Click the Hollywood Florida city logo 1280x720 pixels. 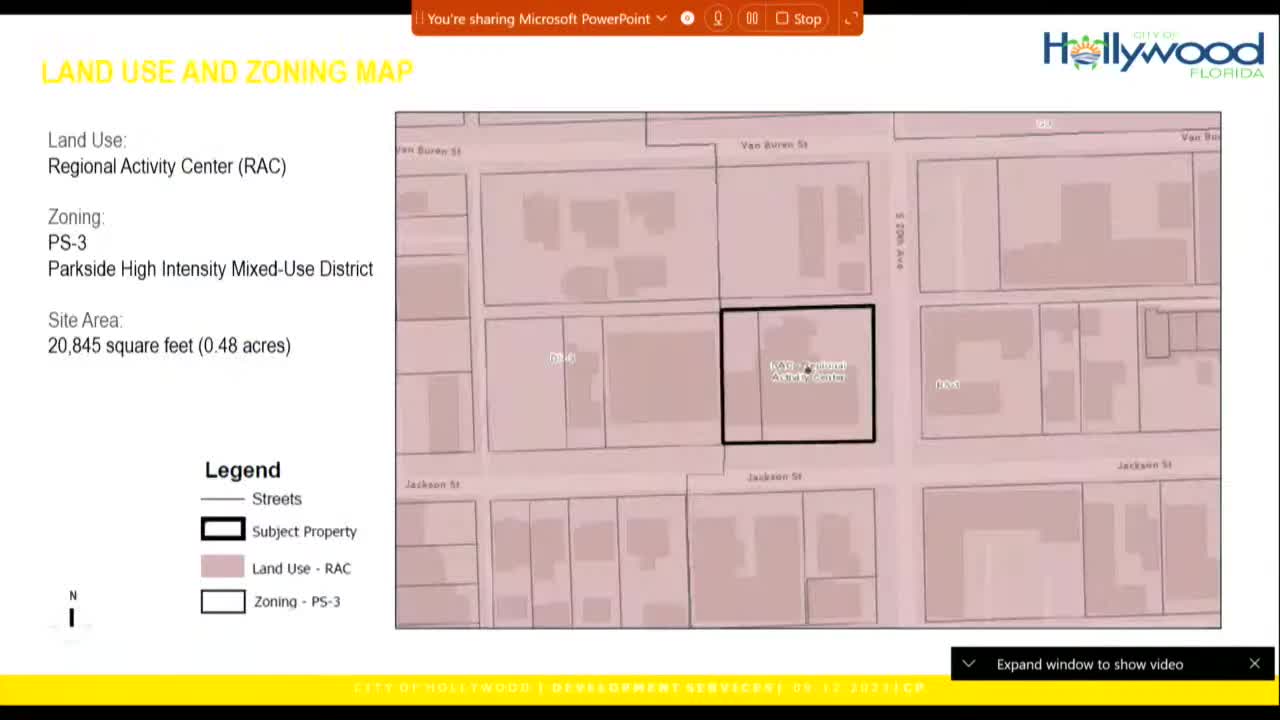pyautogui.click(x=1152, y=52)
